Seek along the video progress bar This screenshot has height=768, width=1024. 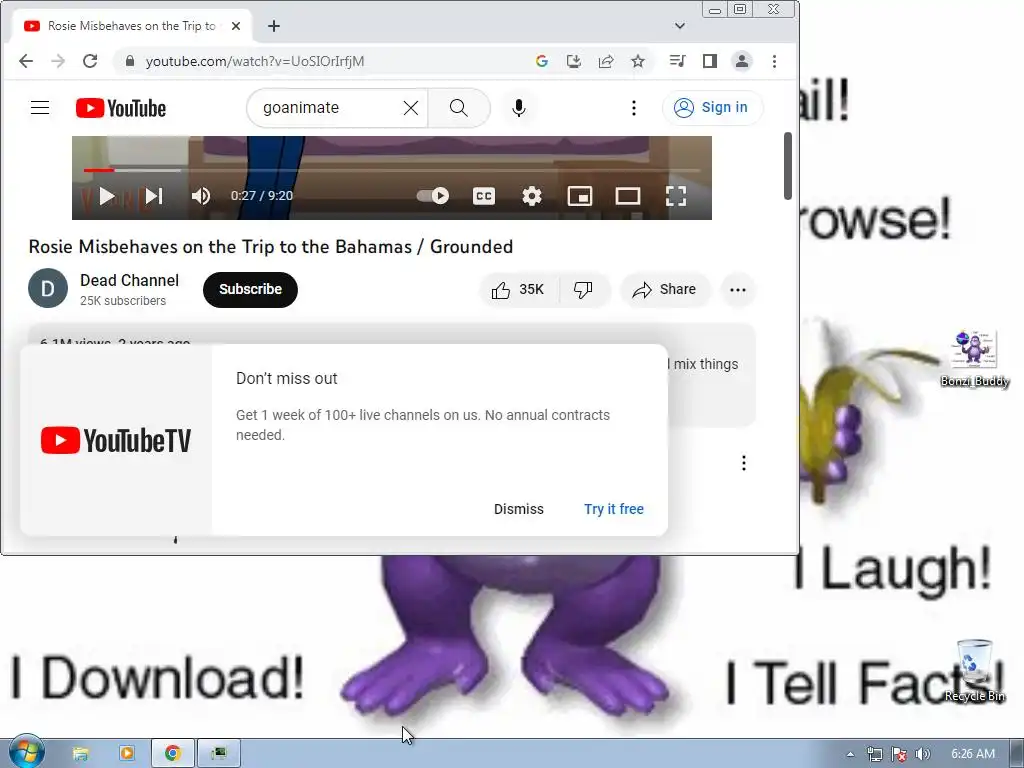[392, 170]
